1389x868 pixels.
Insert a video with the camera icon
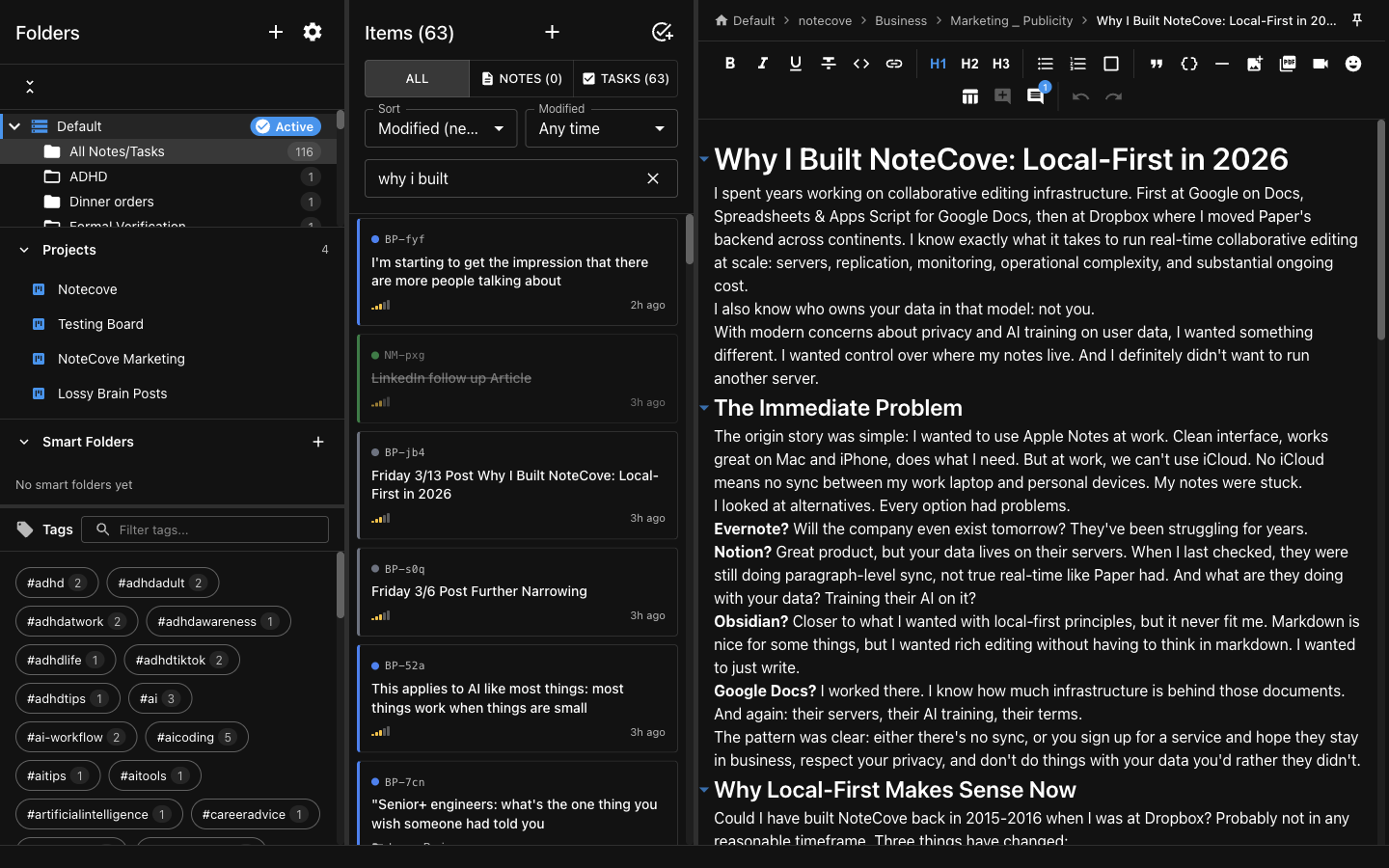coord(1321,64)
